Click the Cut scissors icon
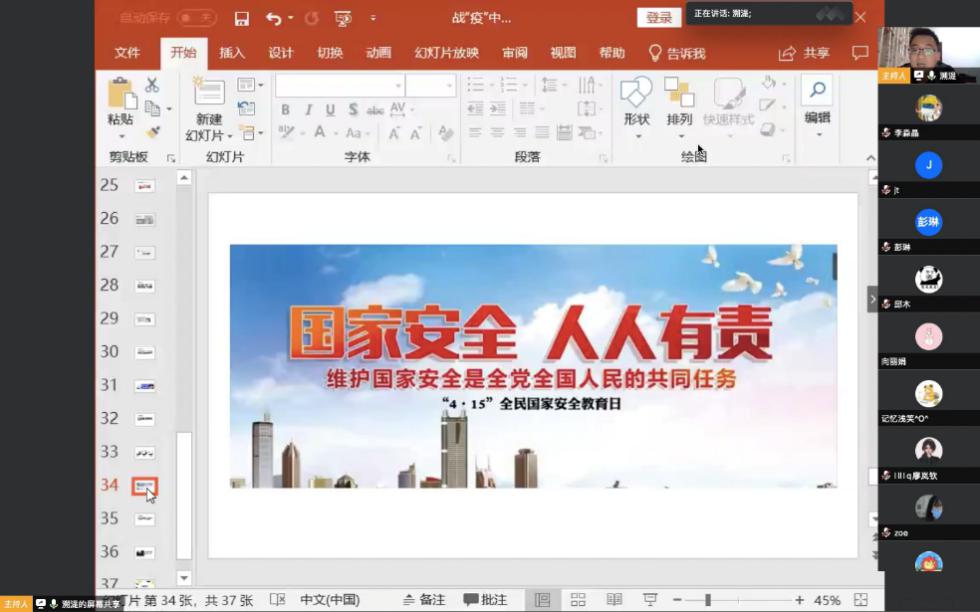The image size is (980, 612). tap(152, 85)
